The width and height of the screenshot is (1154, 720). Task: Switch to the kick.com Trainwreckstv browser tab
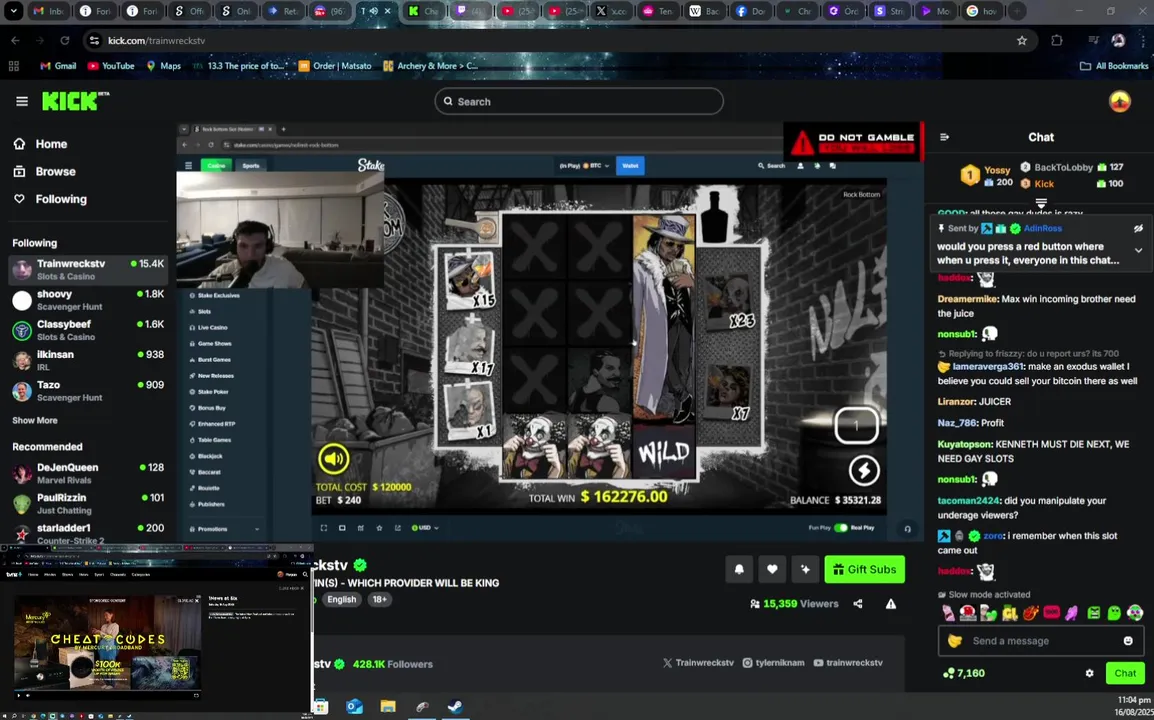tap(375, 11)
